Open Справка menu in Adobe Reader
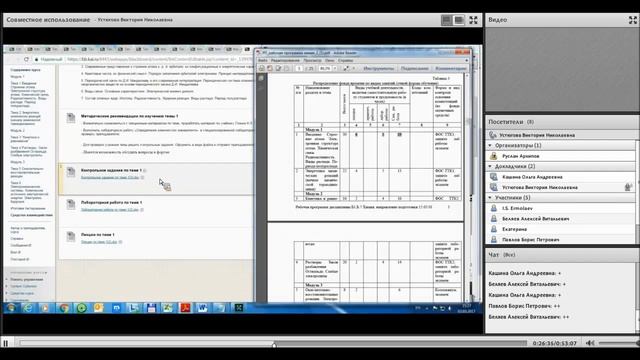Screen dimensions: 640x360 coord(345,60)
